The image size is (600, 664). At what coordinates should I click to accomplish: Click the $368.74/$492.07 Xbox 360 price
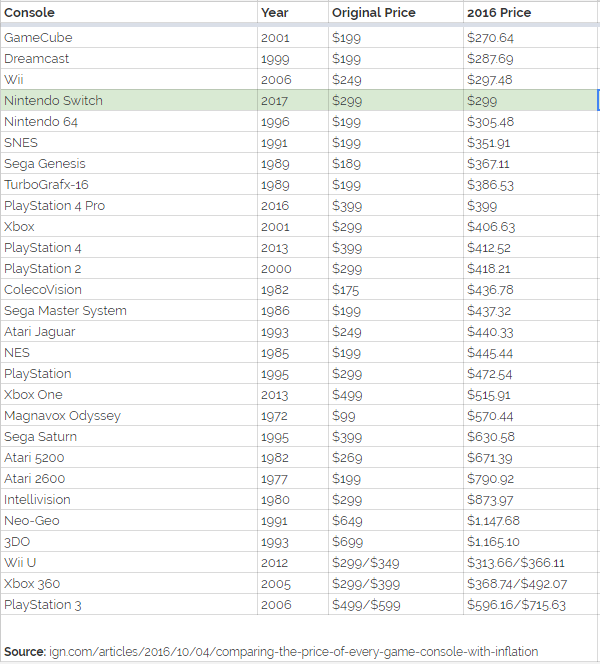(x=530, y=584)
